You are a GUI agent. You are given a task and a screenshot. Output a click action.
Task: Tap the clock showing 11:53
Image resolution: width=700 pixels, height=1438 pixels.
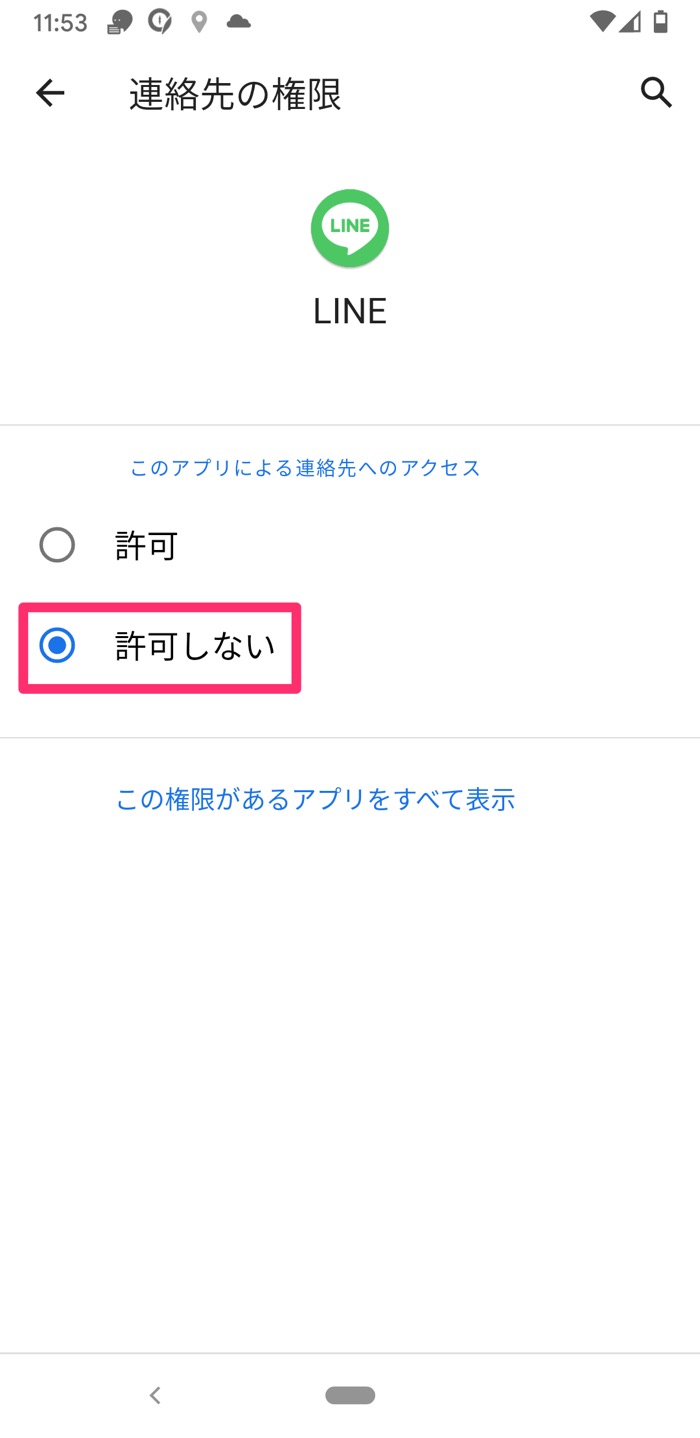[x=60, y=20]
